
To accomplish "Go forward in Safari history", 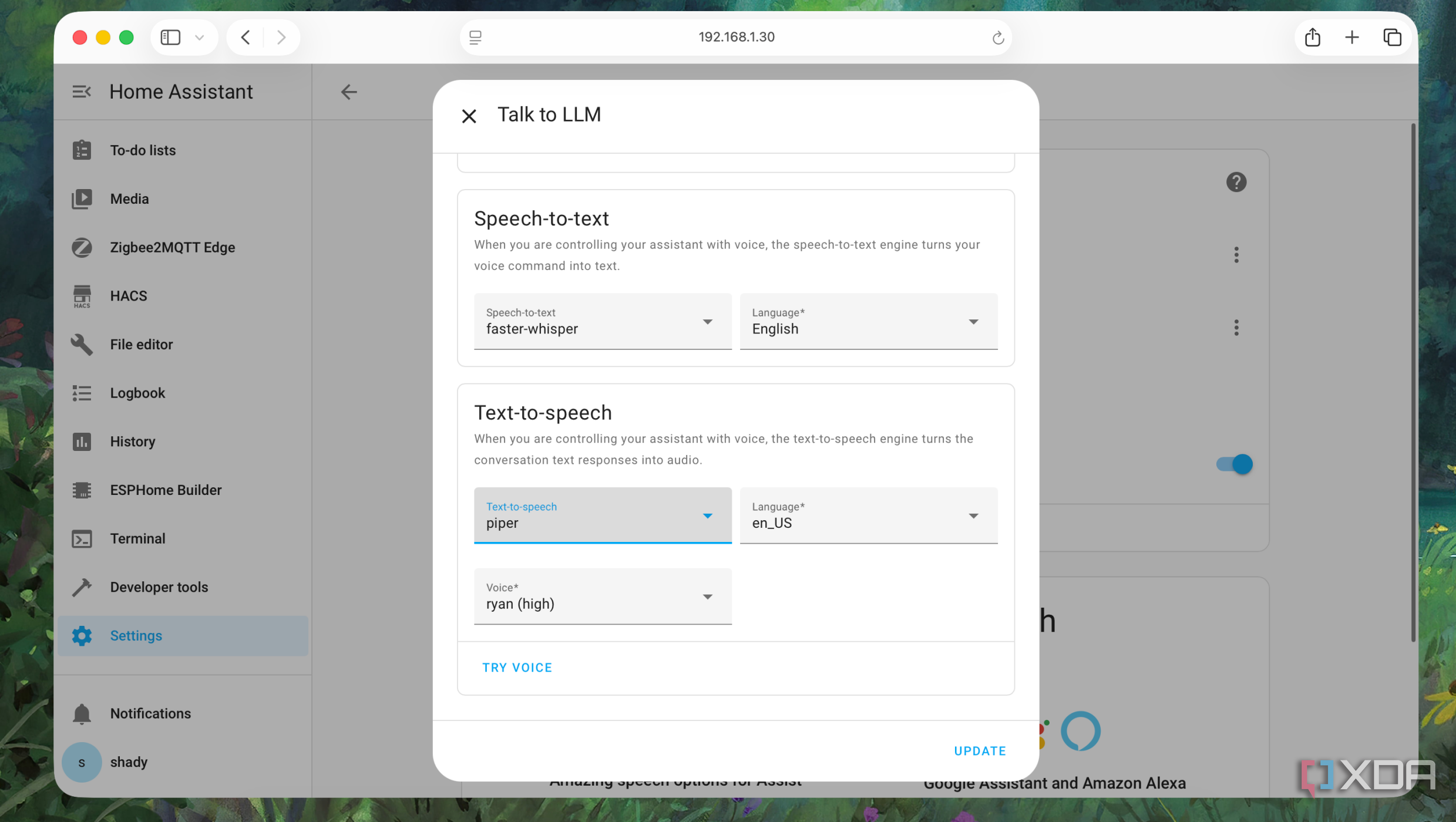I will click(x=281, y=38).
